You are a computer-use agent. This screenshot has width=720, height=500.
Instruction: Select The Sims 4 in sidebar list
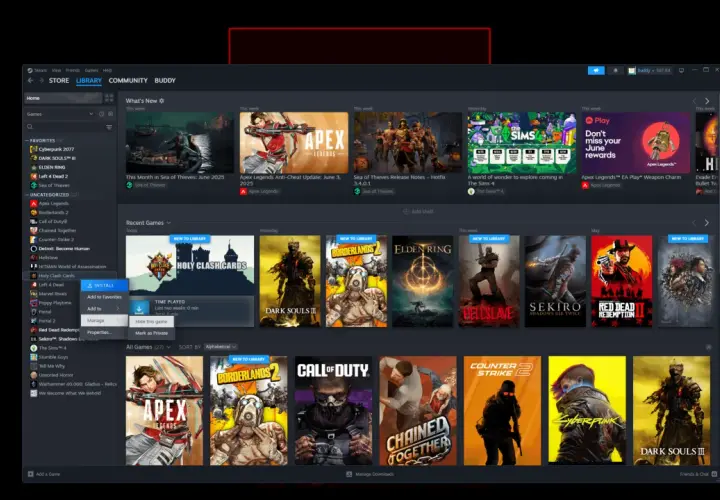[x=52, y=348]
